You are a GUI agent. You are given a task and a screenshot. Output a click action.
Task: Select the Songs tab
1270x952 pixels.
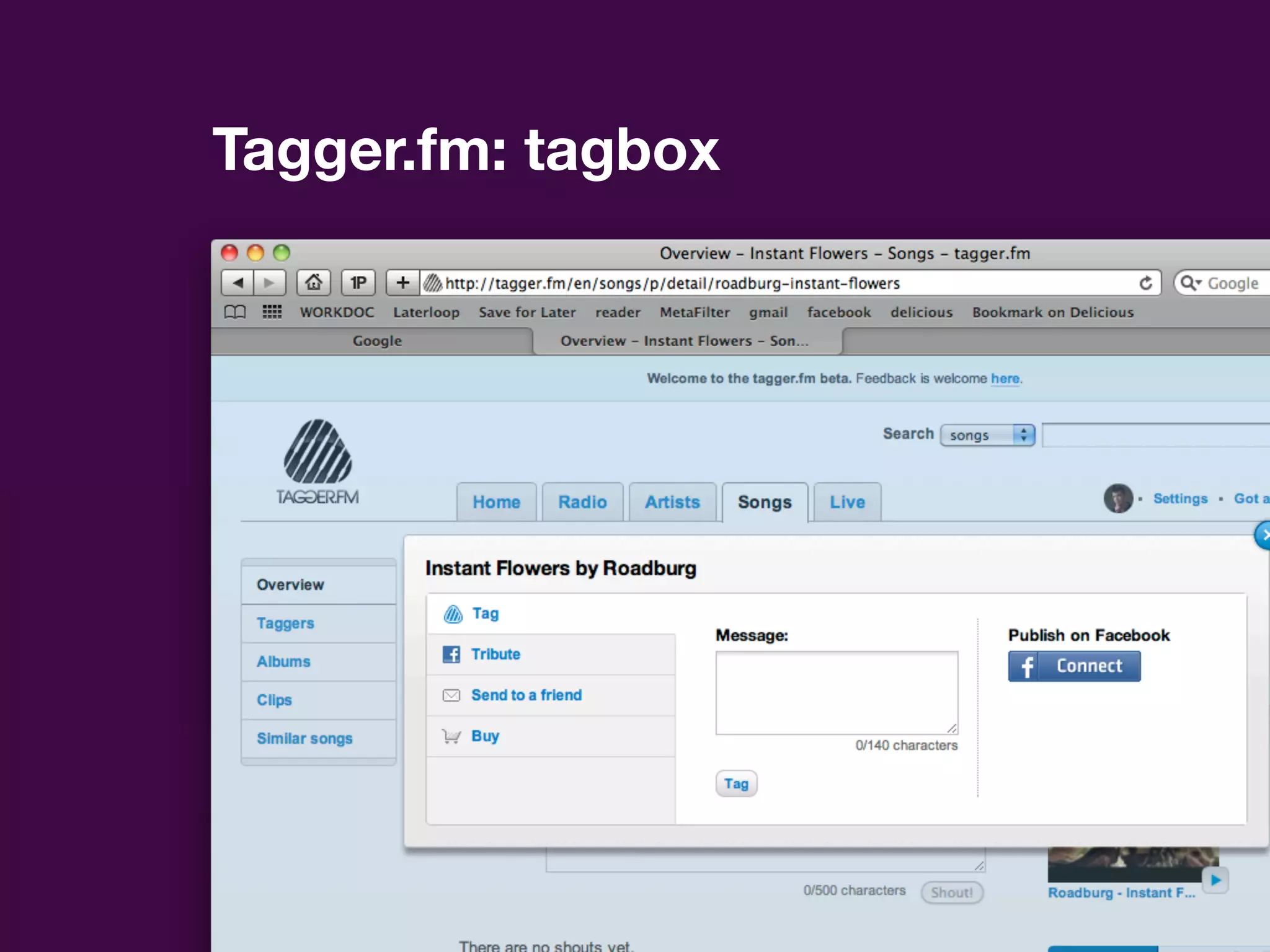[x=765, y=502]
